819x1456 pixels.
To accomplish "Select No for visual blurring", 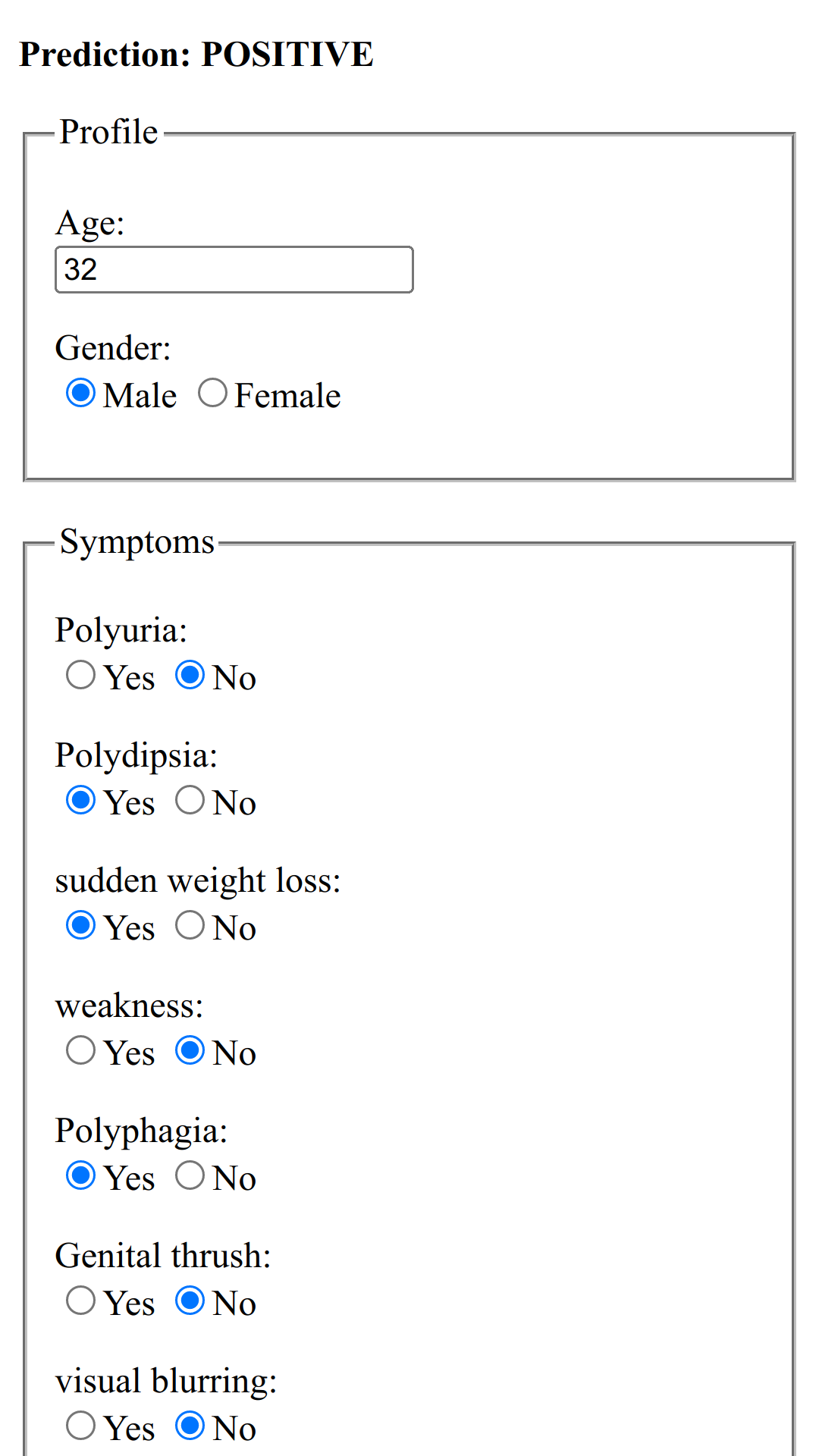I will pos(190,1426).
